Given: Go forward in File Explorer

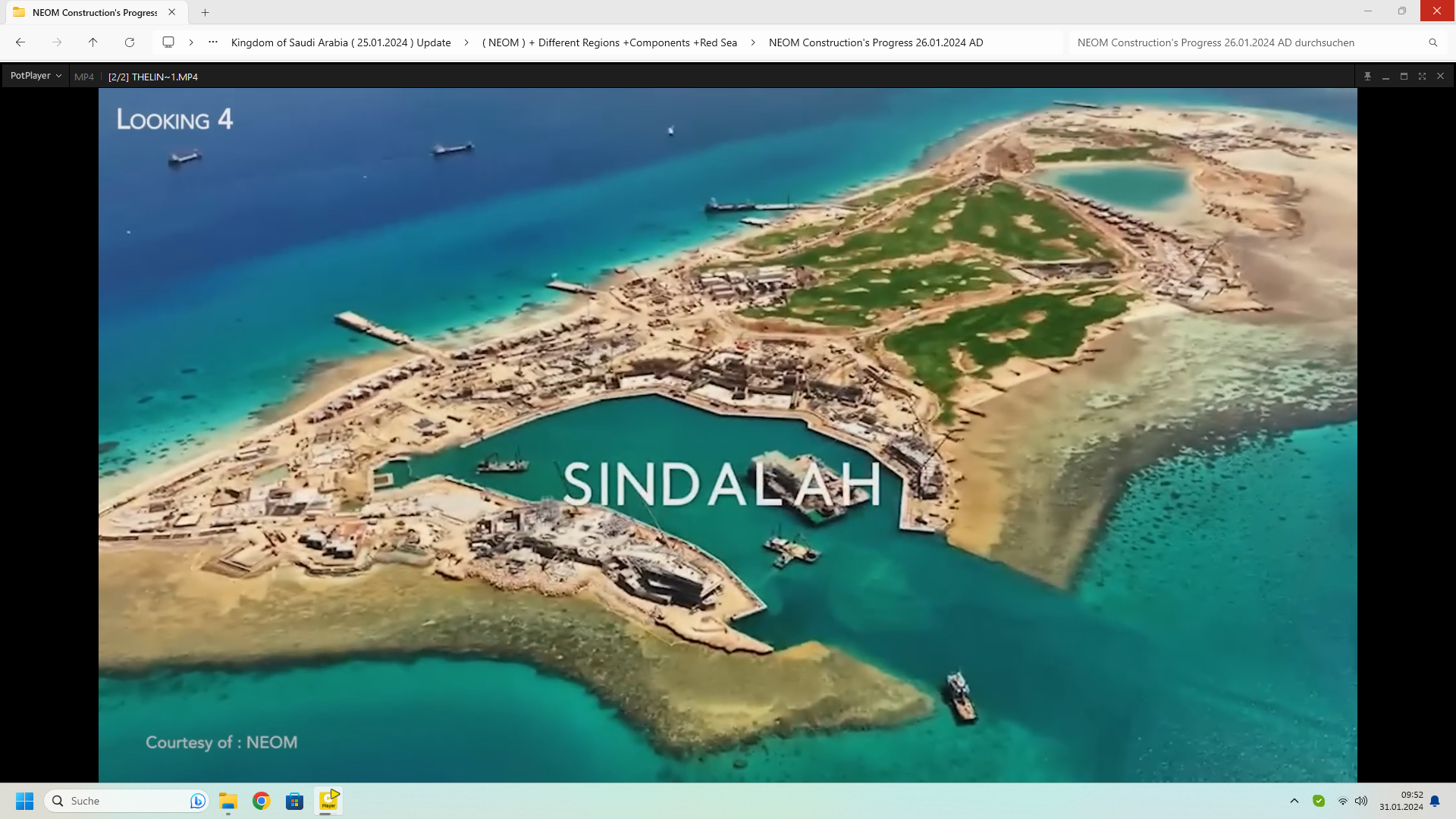Looking at the screenshot, I should pyautogui.click(x=57, y=42).
